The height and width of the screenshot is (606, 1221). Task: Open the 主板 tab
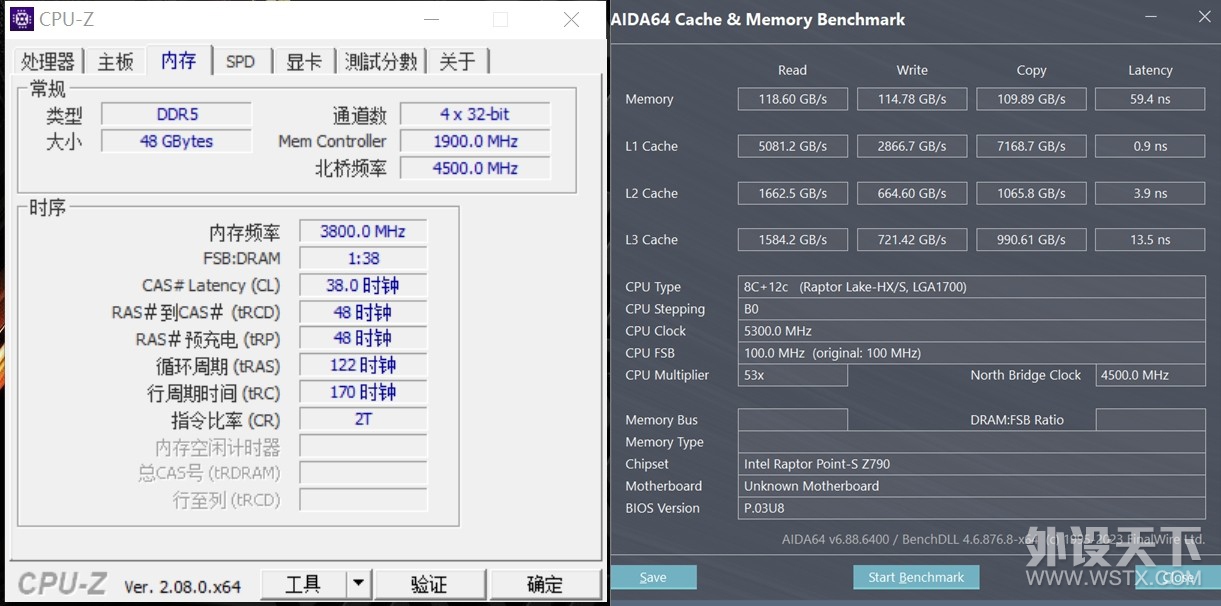[116, 61]
